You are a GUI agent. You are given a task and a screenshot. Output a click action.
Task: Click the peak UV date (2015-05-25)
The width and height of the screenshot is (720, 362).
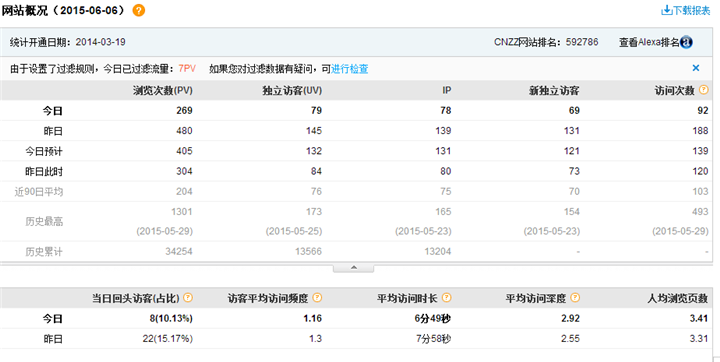294,231
